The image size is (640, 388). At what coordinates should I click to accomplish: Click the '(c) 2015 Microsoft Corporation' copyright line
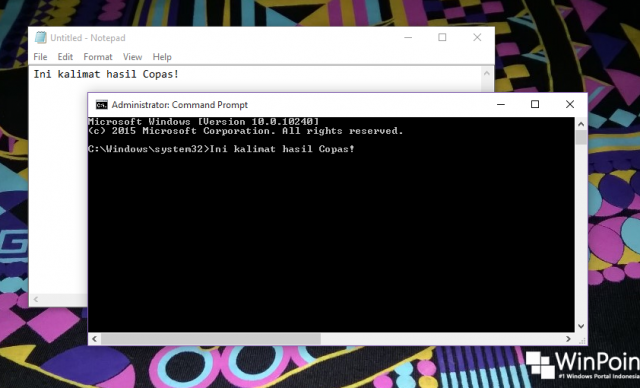(246, 131)
